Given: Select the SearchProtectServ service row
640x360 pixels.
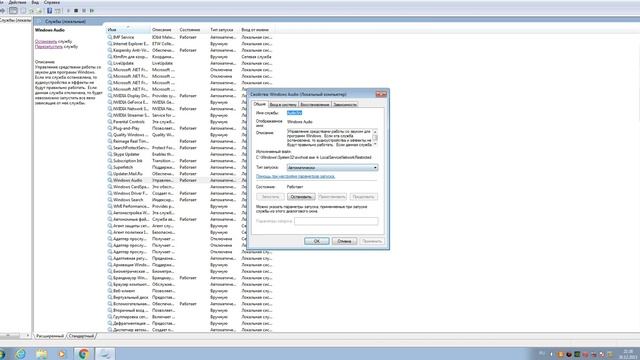Looking at the screenshot, I should point(176,148).
